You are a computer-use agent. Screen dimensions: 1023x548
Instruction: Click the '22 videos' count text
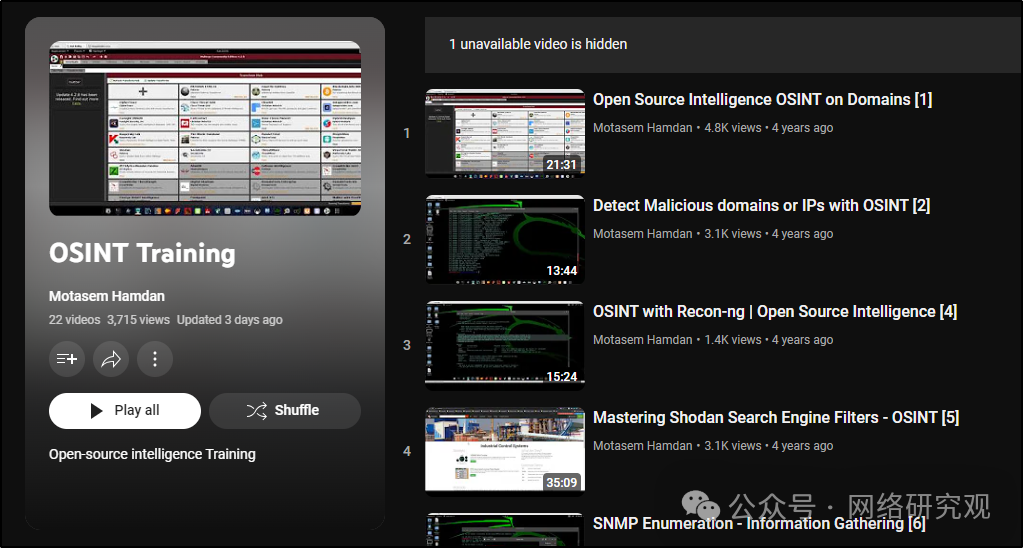[74, 320]
